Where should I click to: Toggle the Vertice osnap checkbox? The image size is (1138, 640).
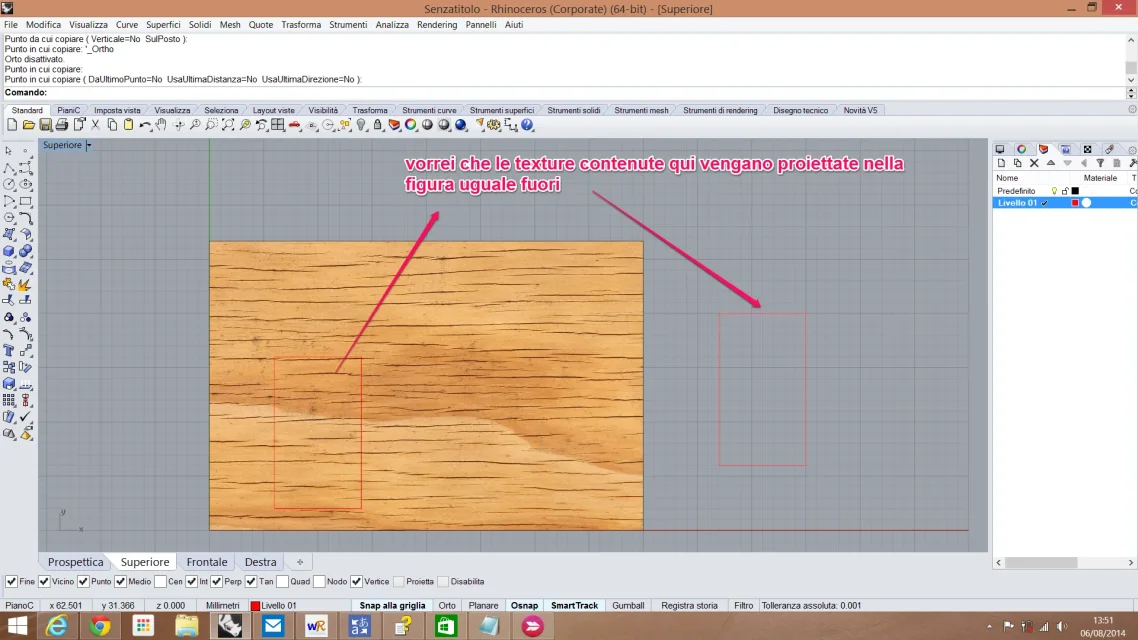click(x=356, y=581)
